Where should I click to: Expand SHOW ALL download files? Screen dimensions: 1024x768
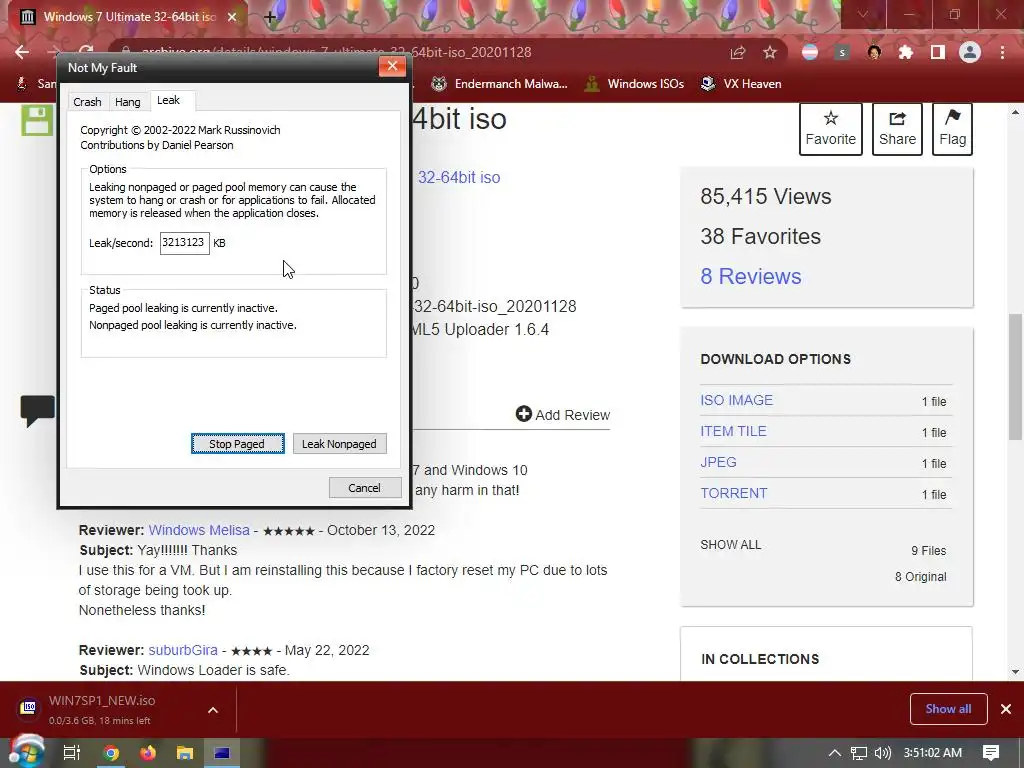(730, 545)
